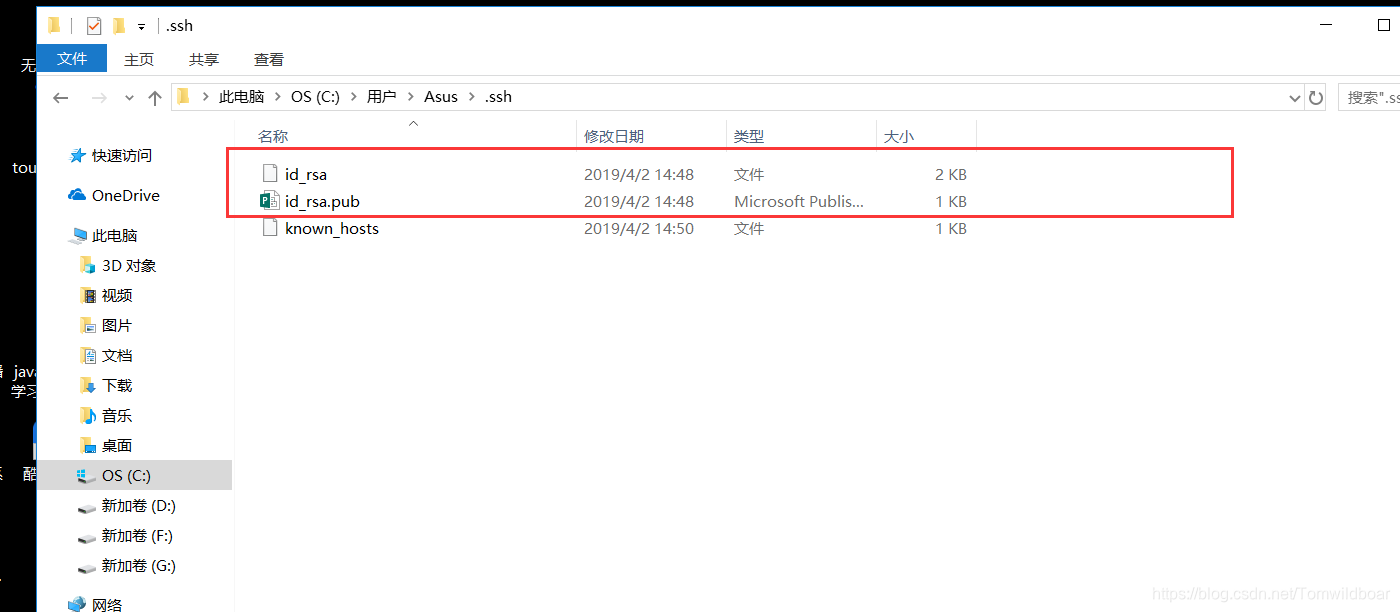Click the 2019/4/2 14:50 date of known_hosts

pos(639,228)
